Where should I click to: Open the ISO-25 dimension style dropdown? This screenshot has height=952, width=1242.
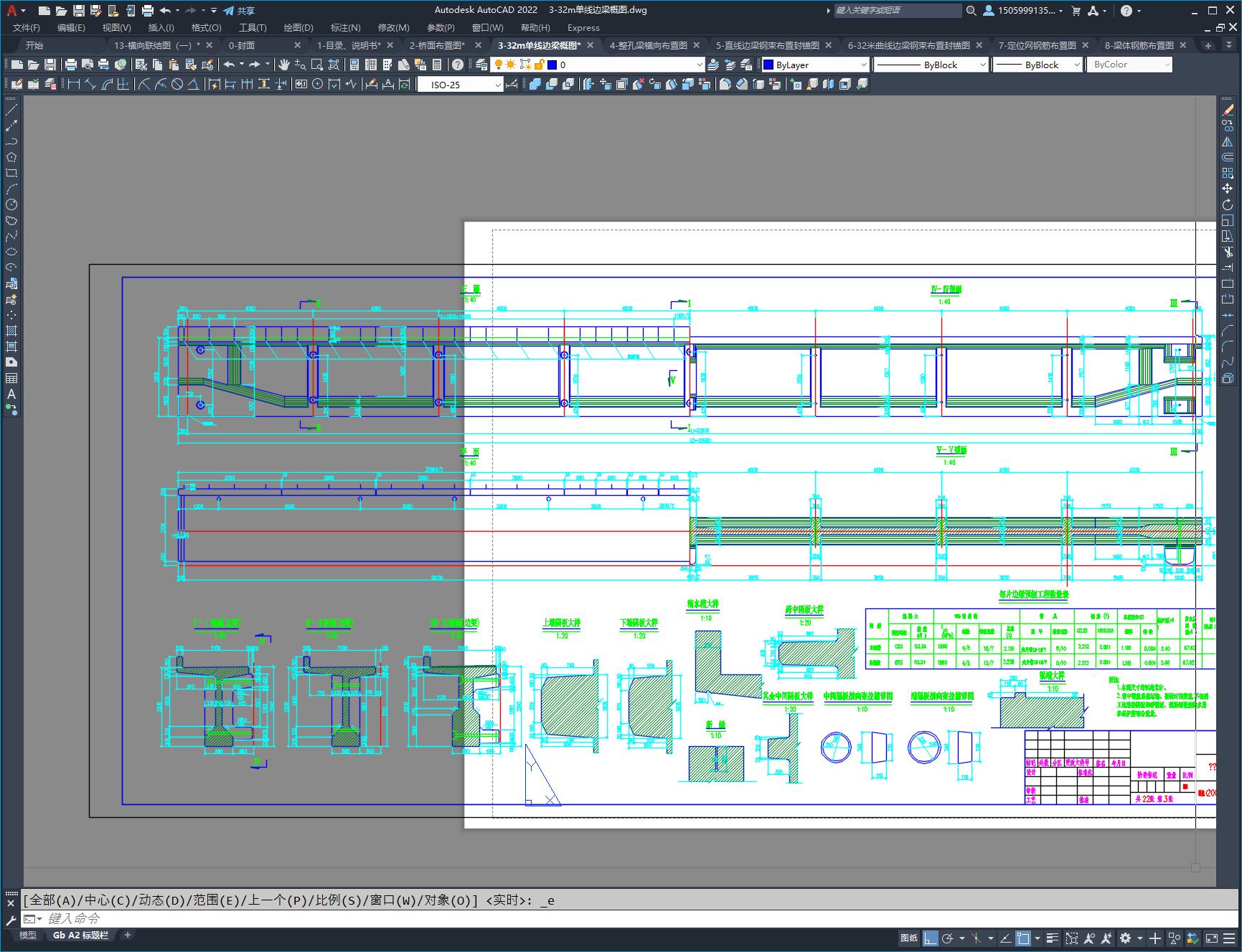tap(461, 85)
